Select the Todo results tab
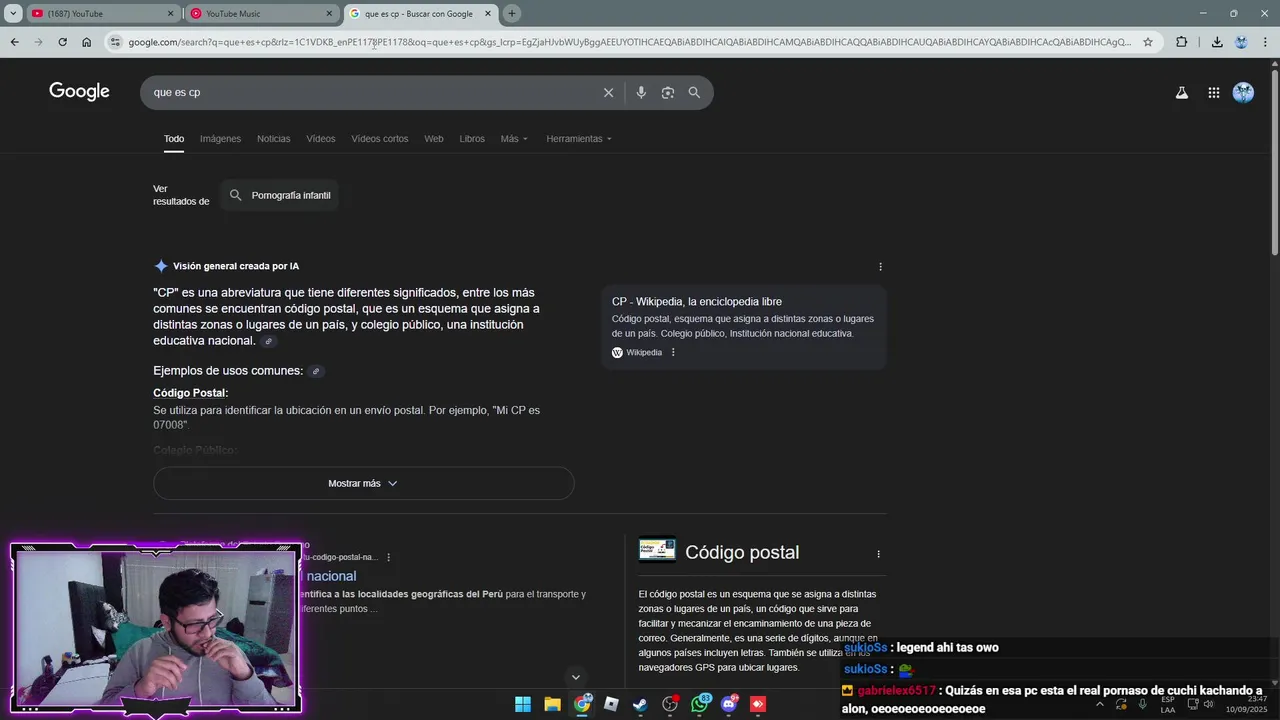Viewport: 1280px width, 720px height. 174,139
